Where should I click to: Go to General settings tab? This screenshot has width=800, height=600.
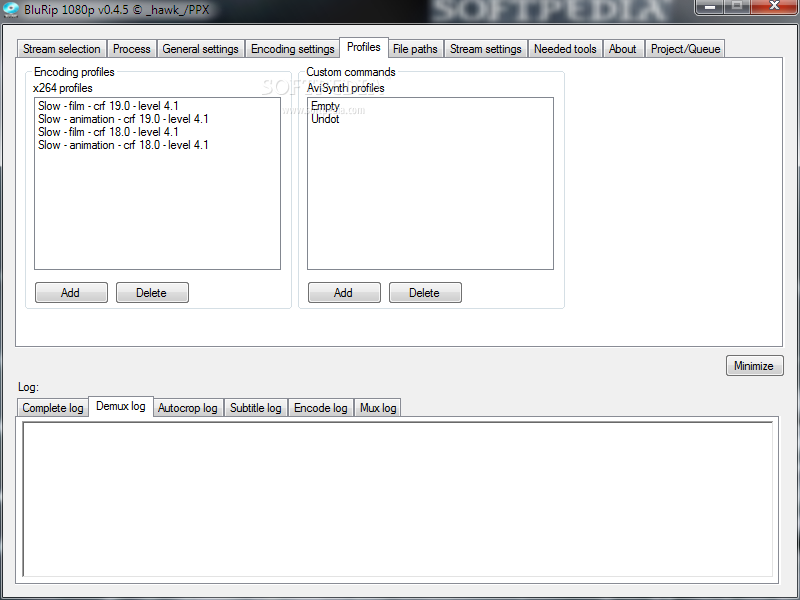click(x=201, y=49)
